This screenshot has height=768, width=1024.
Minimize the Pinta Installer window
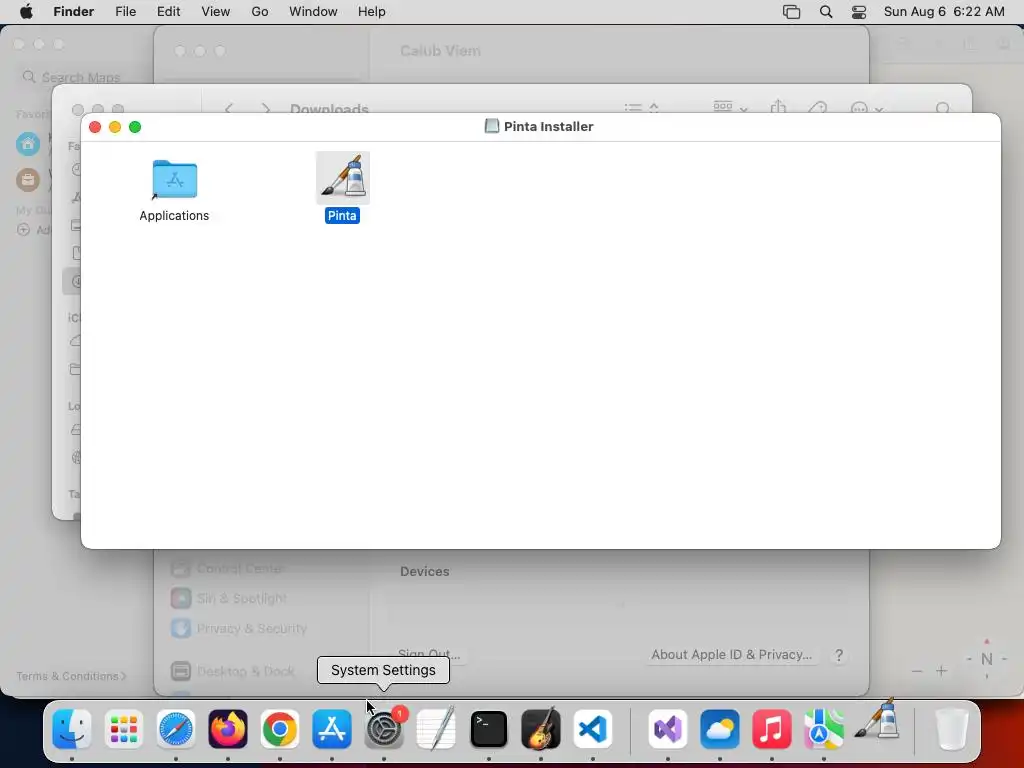[x=115, y=127]
